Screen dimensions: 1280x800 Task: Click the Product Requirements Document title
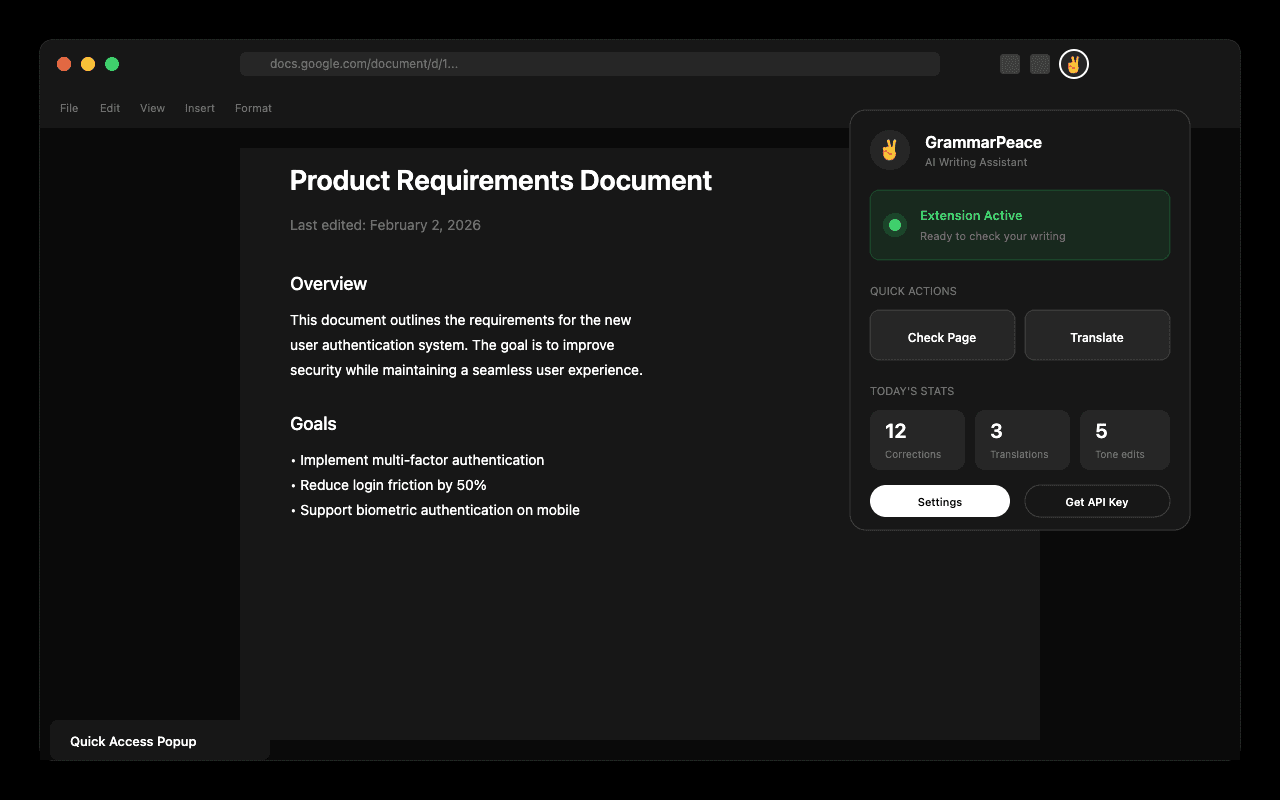[x=500, y=181]
